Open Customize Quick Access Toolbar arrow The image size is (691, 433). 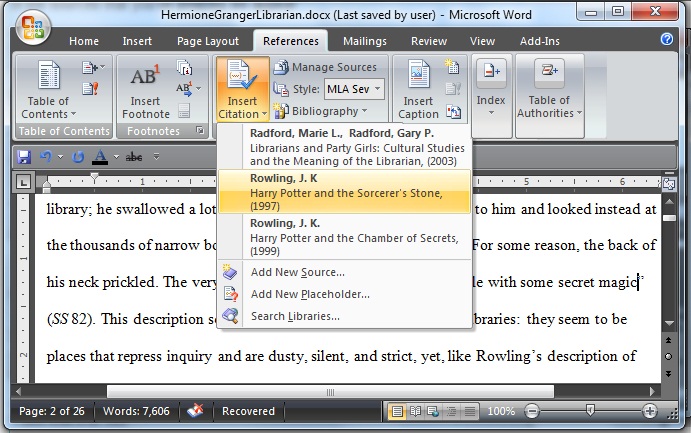click(x=156, y=156)
